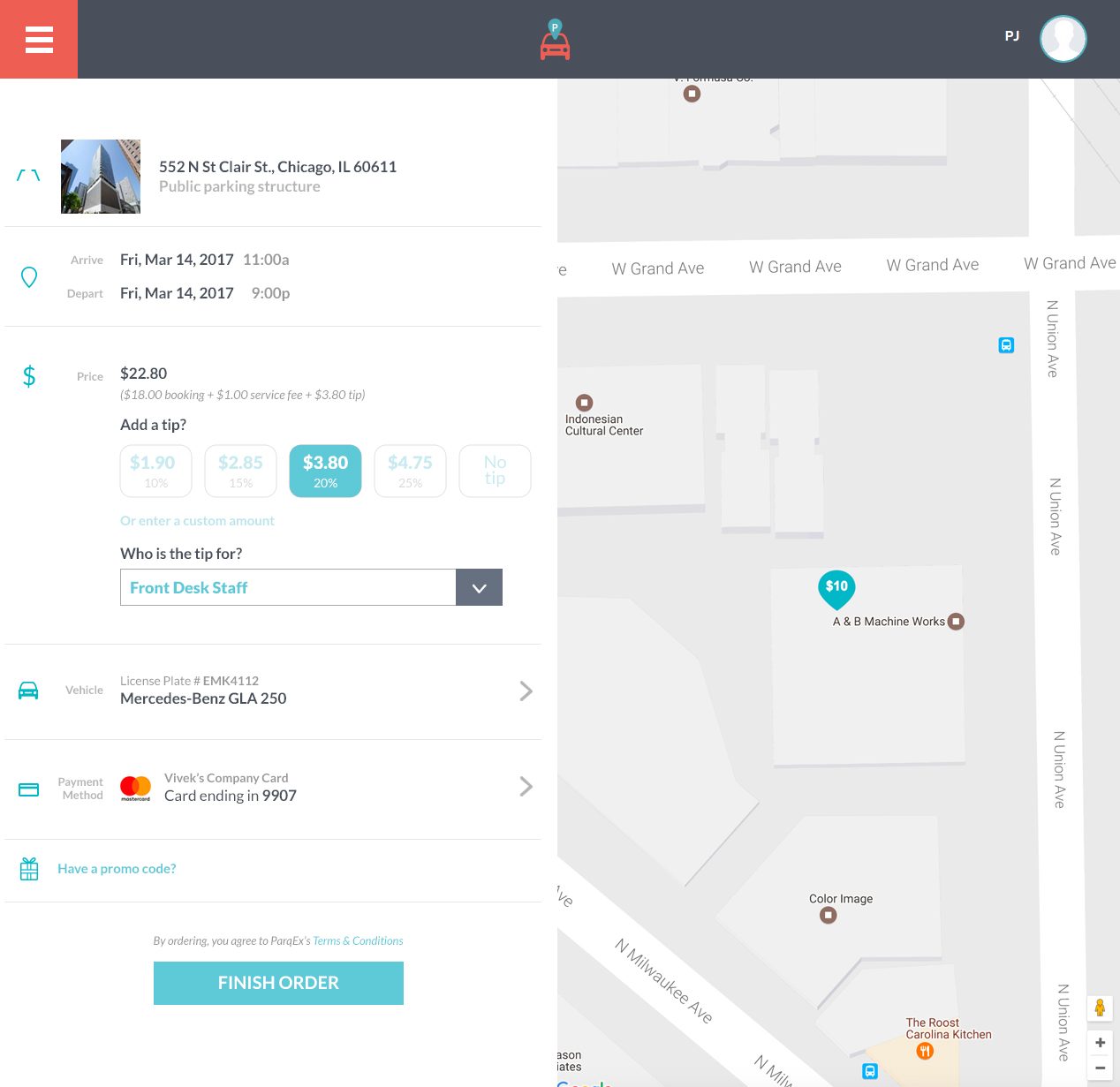
Task: Select the No tip option
Action: [495, 471]
